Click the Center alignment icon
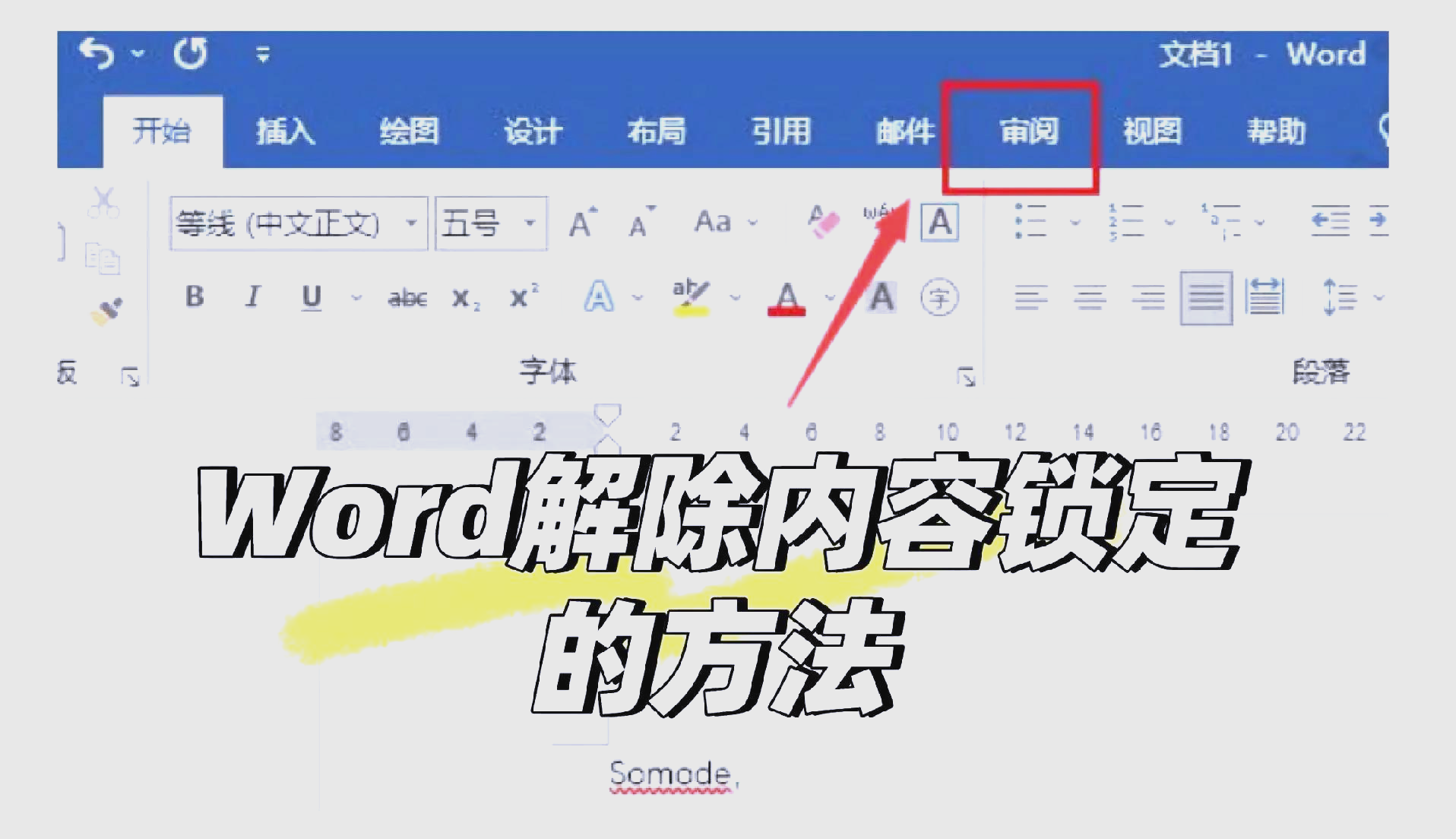Screen dimensions: 1456x839 [1090, 297]
